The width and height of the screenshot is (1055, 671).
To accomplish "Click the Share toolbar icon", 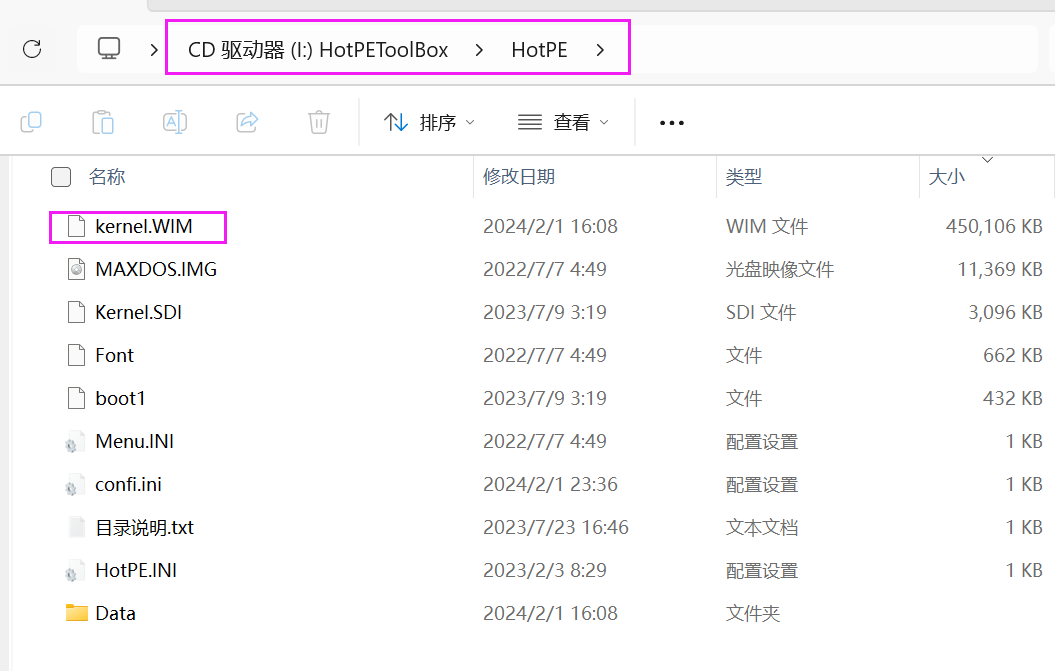I will coord(247,122).
